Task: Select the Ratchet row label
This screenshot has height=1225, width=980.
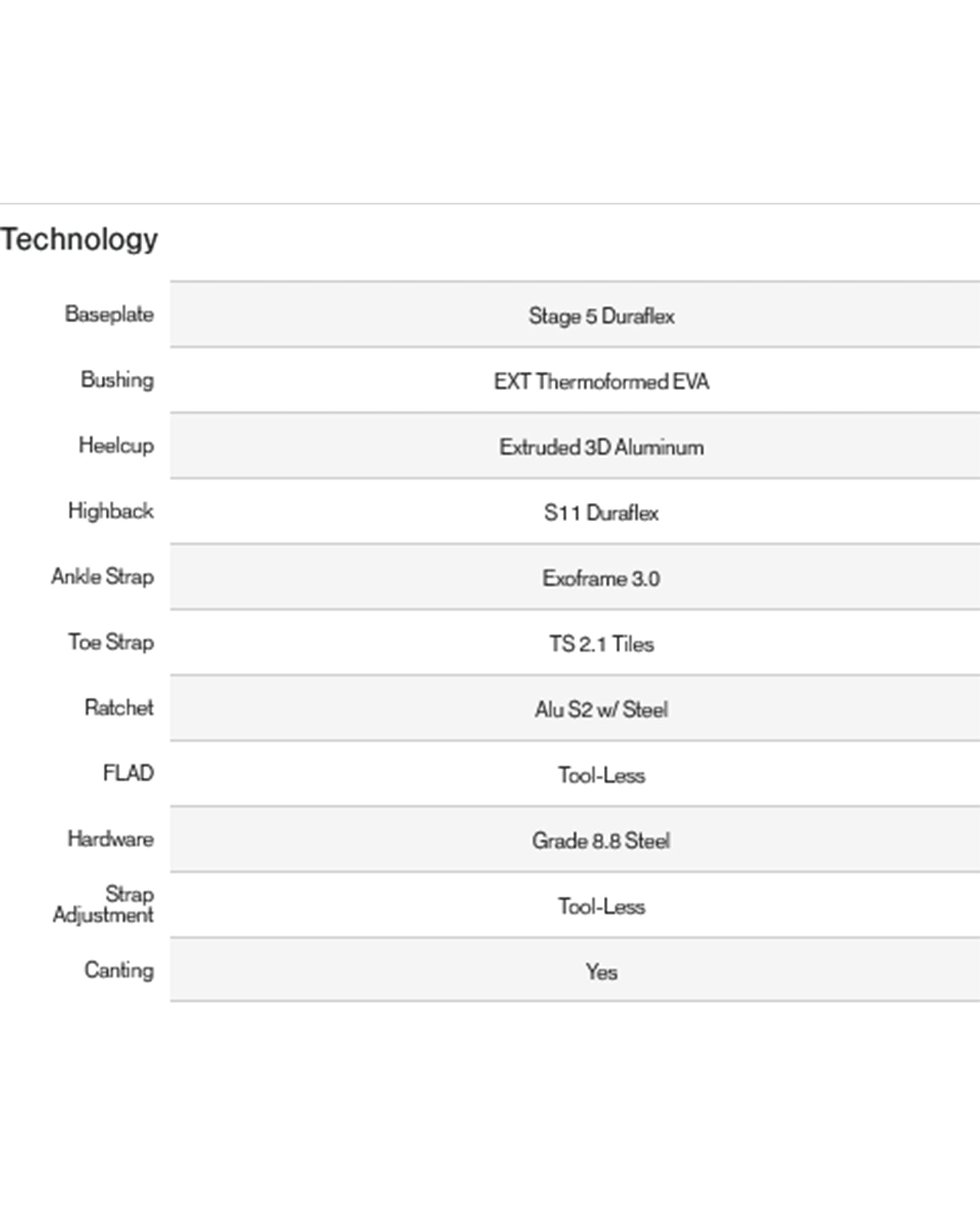Action: coord(119,707)
